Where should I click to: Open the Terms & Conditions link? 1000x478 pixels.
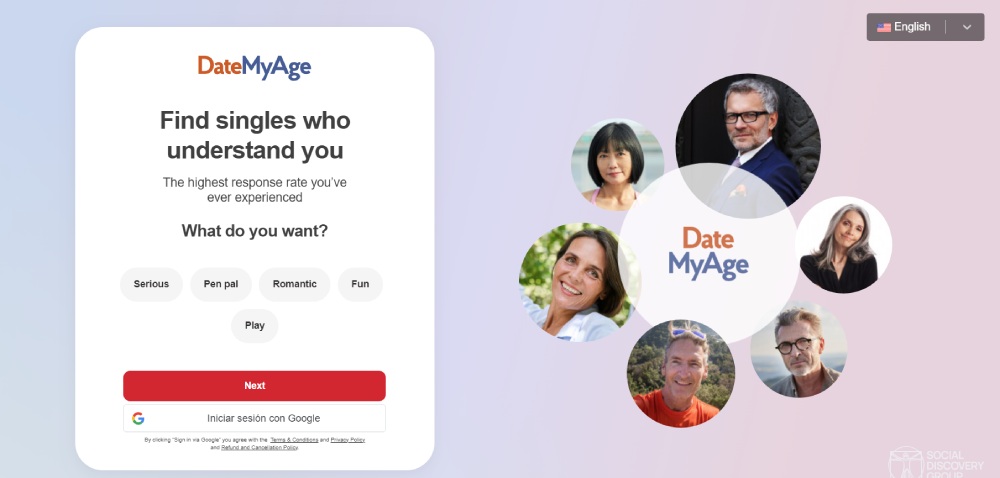click(294, 440)
